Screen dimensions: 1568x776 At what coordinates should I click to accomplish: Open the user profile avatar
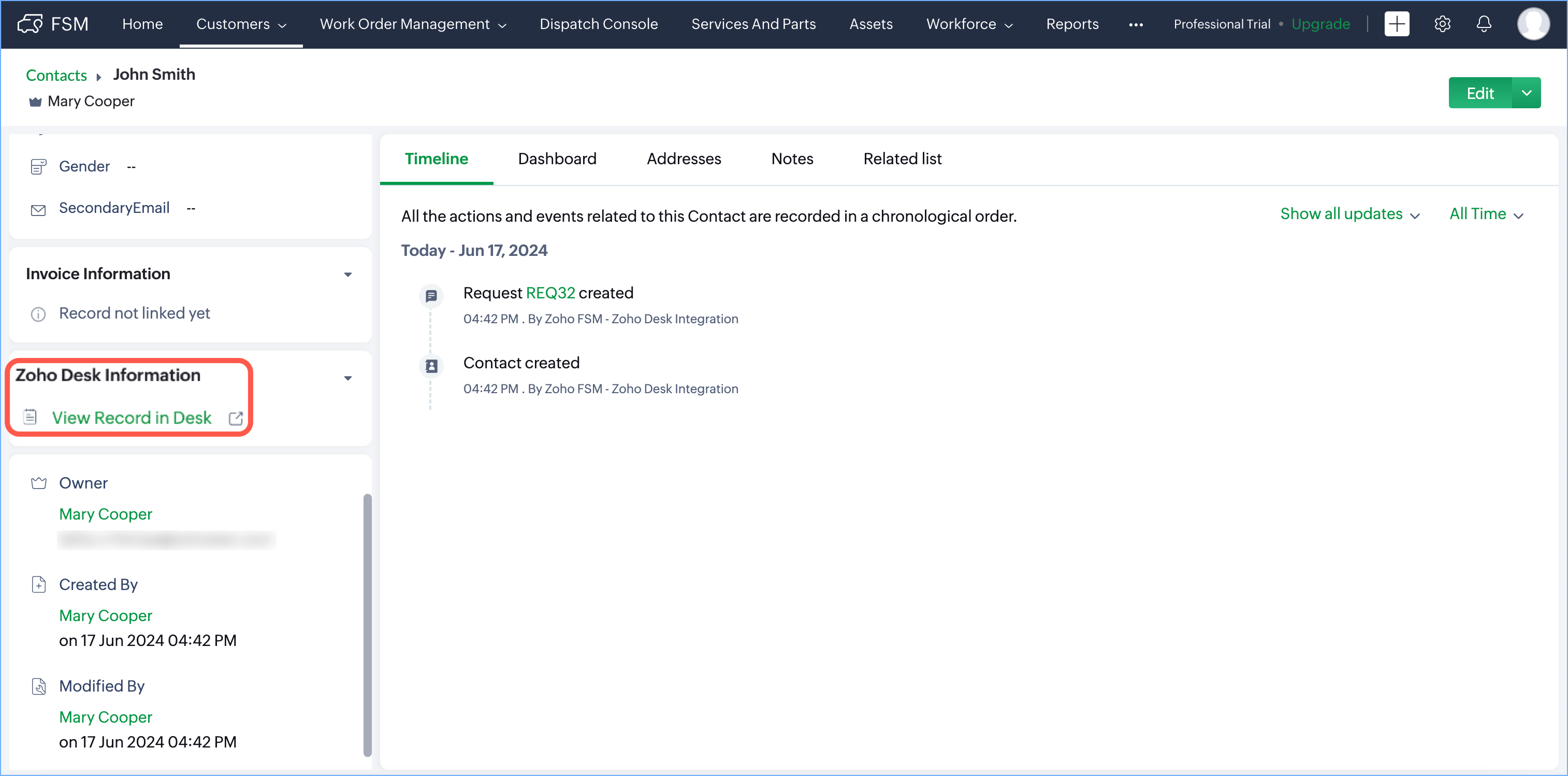pos(1533,24)
